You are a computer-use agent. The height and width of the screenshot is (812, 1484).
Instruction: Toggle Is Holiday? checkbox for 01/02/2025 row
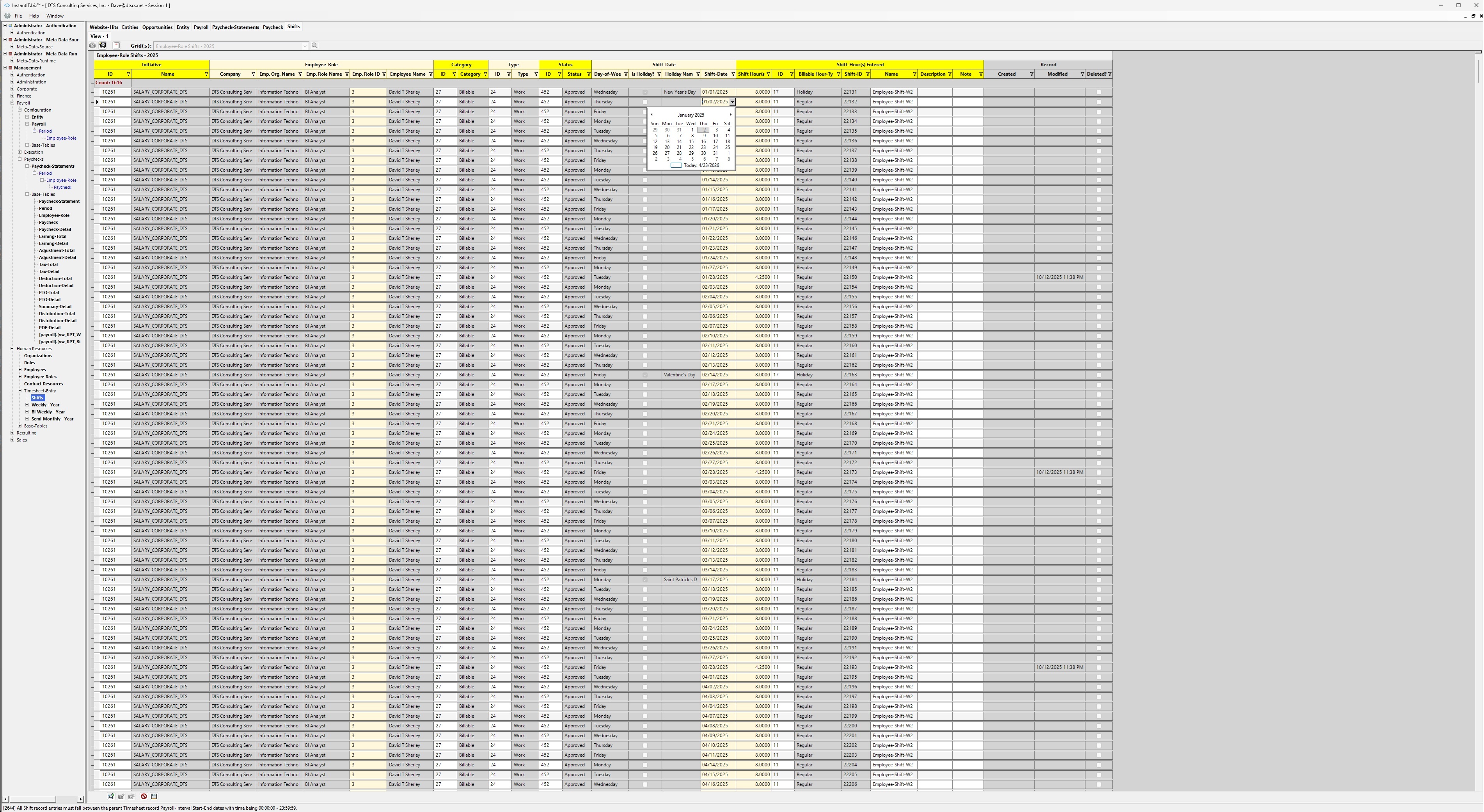tap(644, 102)
